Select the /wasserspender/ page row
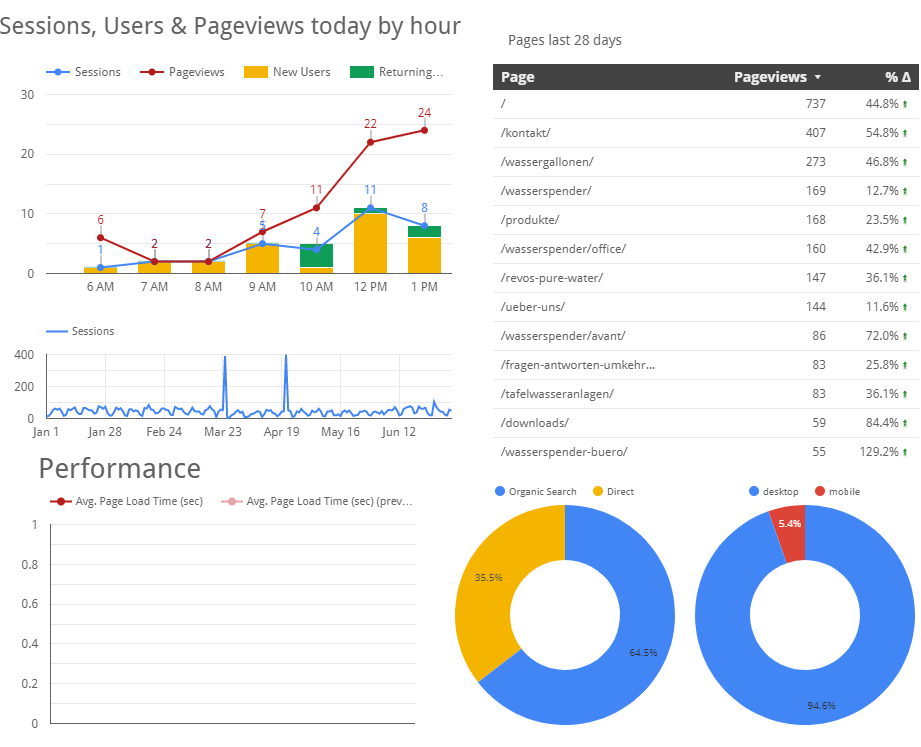This screenshot has width=921, height=747. pyautogui.click(x=705, y=191)
